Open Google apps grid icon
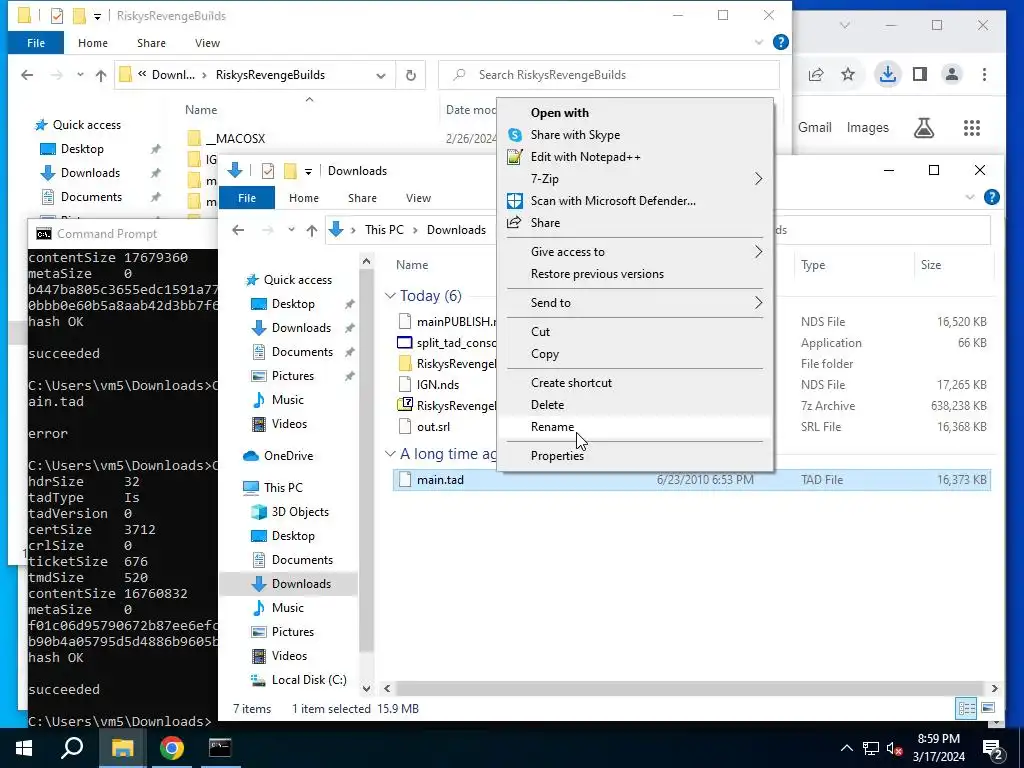This screenshot has width=1024, height=768. point(972,128)
